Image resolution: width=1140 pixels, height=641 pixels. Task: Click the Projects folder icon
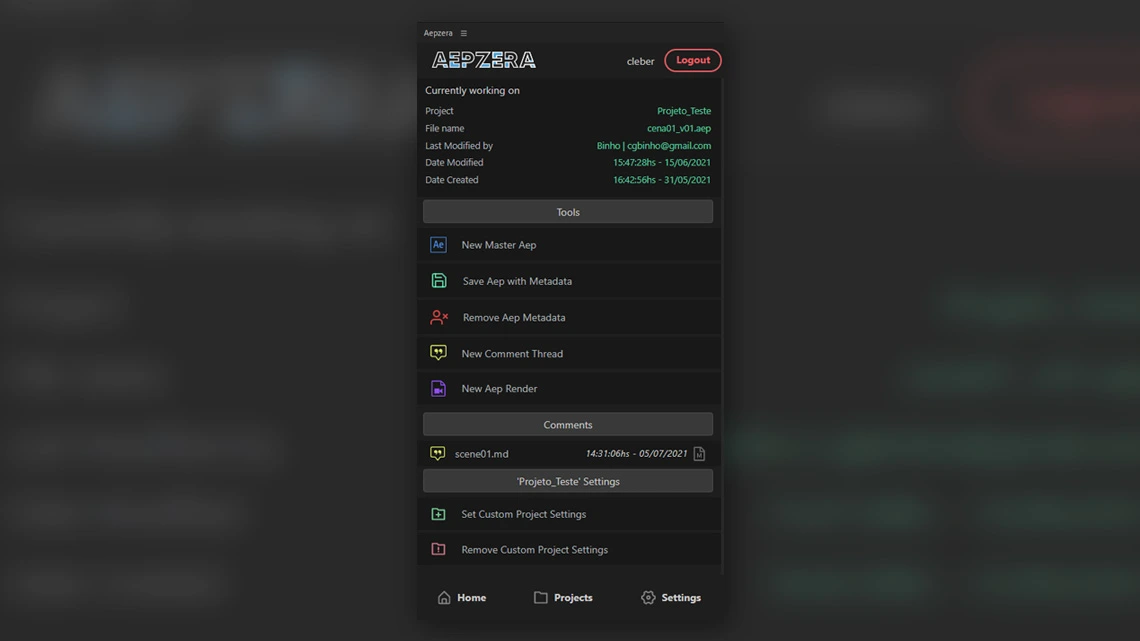541,597
